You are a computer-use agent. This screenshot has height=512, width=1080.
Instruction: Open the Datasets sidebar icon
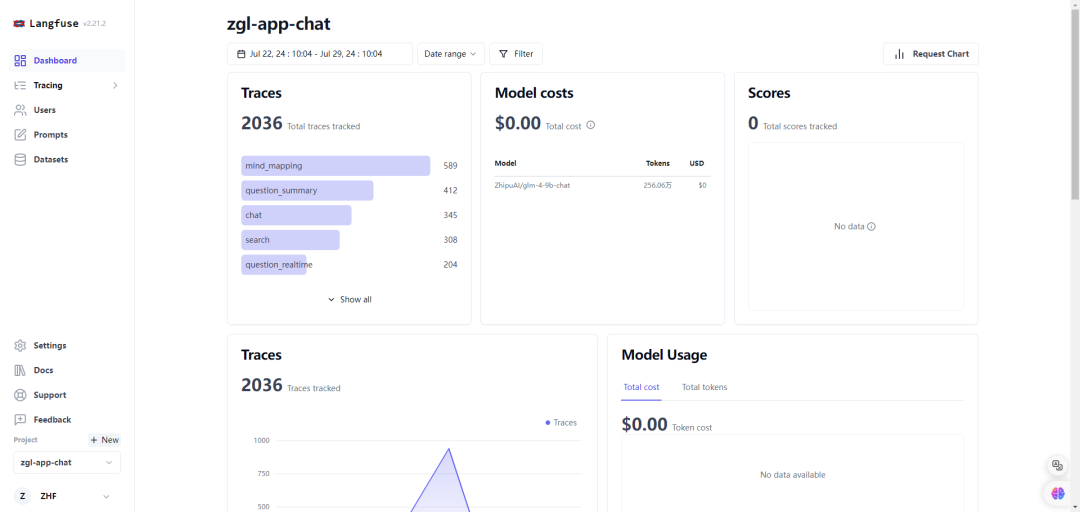click(20, 160)
